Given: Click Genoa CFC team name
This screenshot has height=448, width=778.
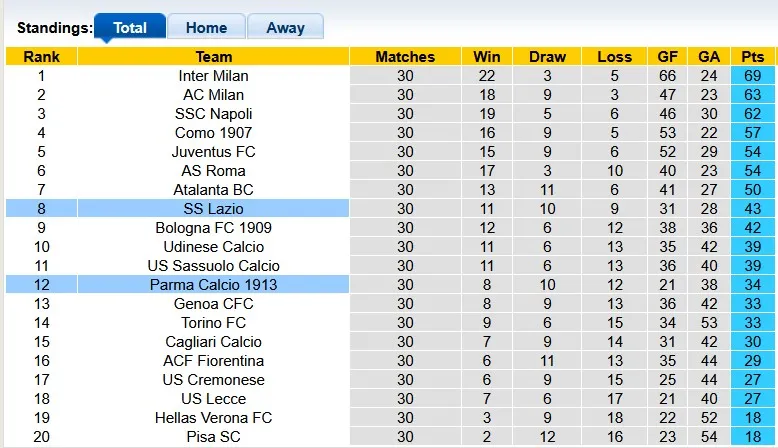Looking at the screenshot, I should (213, 304).
